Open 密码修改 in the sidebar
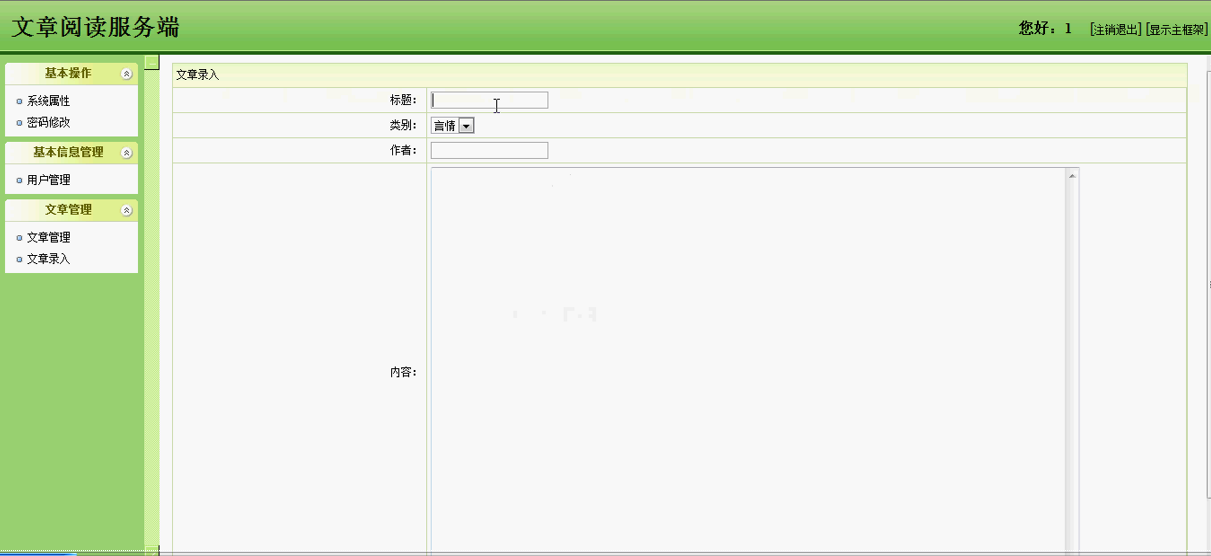1211x556 pixels. click(48, 122)
